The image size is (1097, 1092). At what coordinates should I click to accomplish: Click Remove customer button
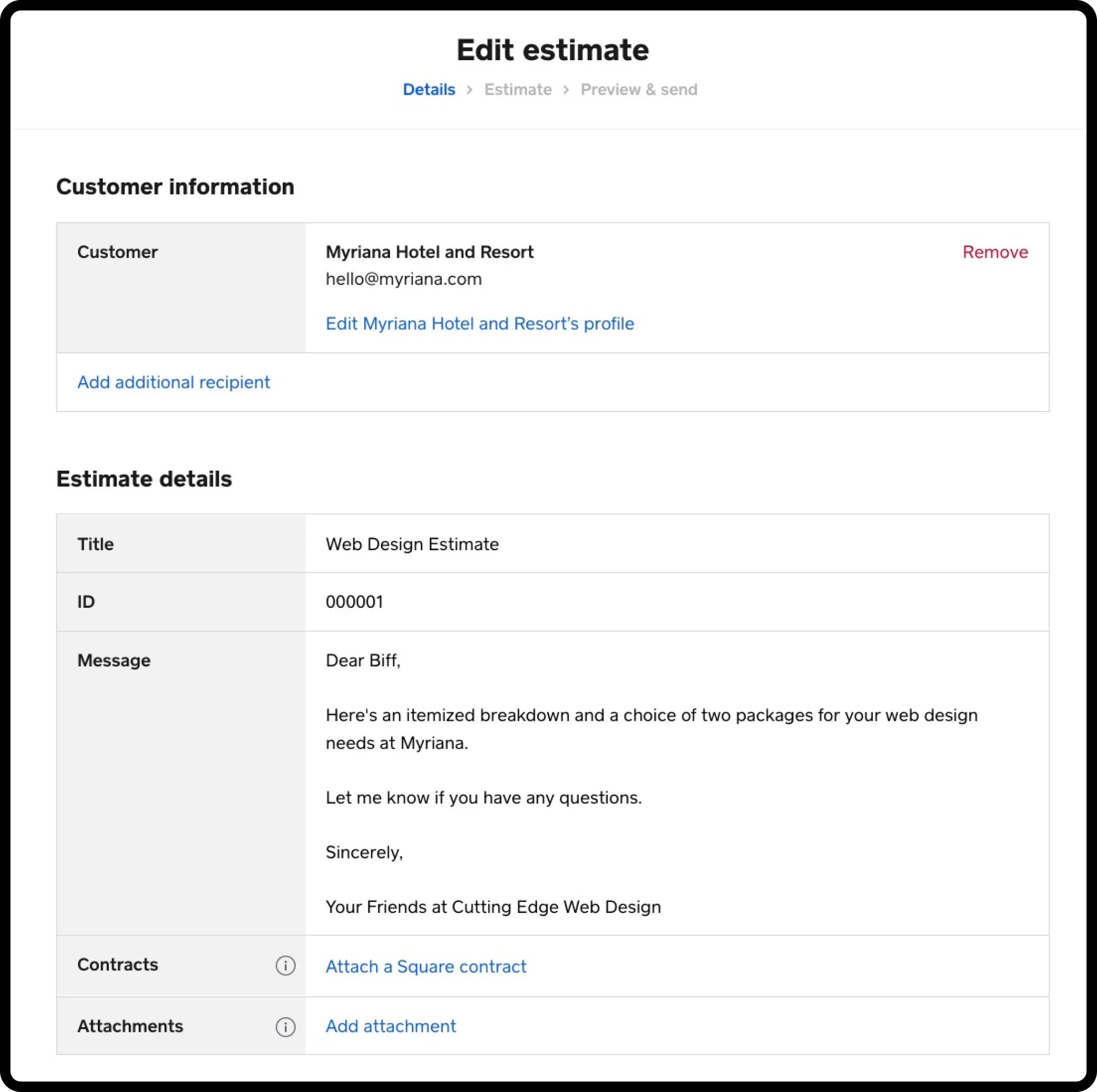pyautogui.click(x=994, y=252)
